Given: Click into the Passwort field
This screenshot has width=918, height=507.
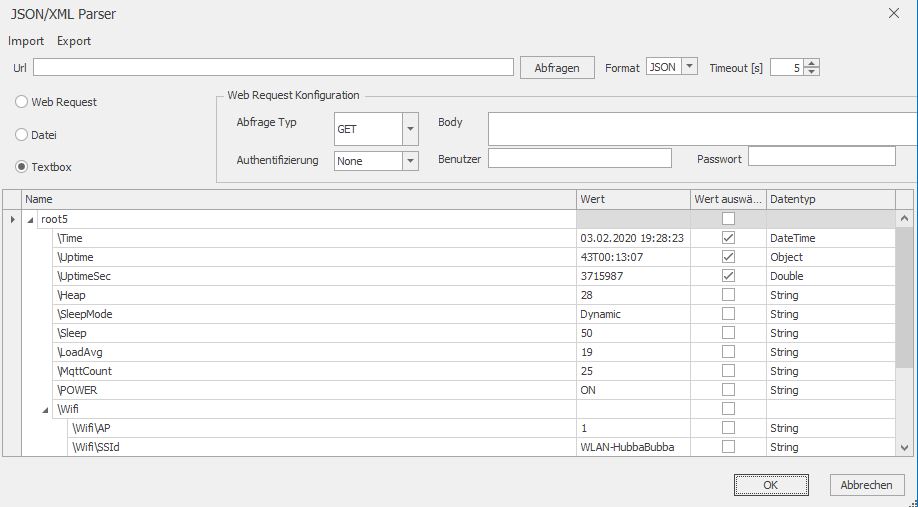Looking at the screenshot, I should point(822,156).
